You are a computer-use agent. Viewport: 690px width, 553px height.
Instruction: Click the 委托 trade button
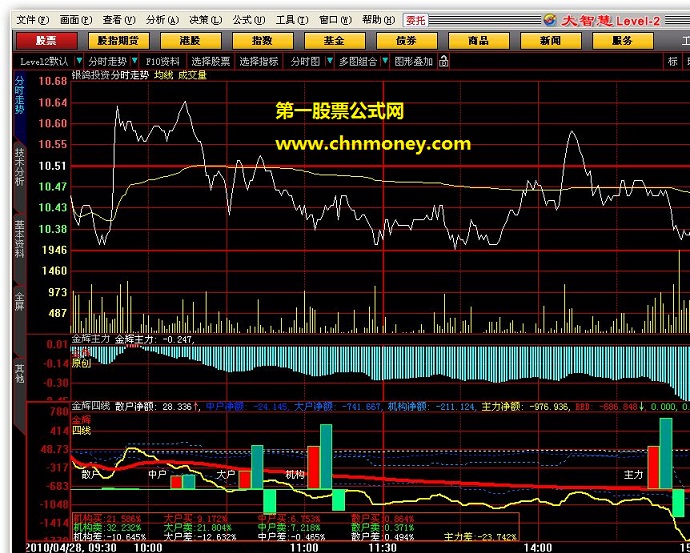[415, 20]
